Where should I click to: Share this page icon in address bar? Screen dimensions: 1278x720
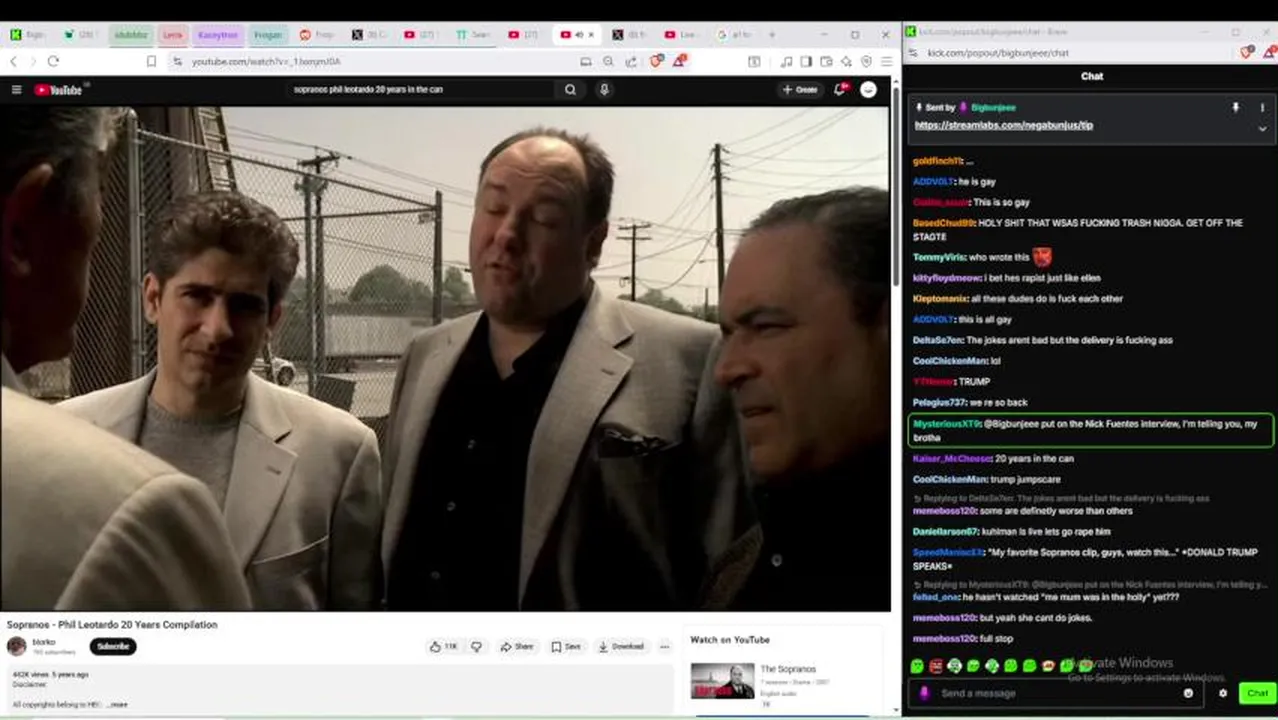(x=631, y=61)
